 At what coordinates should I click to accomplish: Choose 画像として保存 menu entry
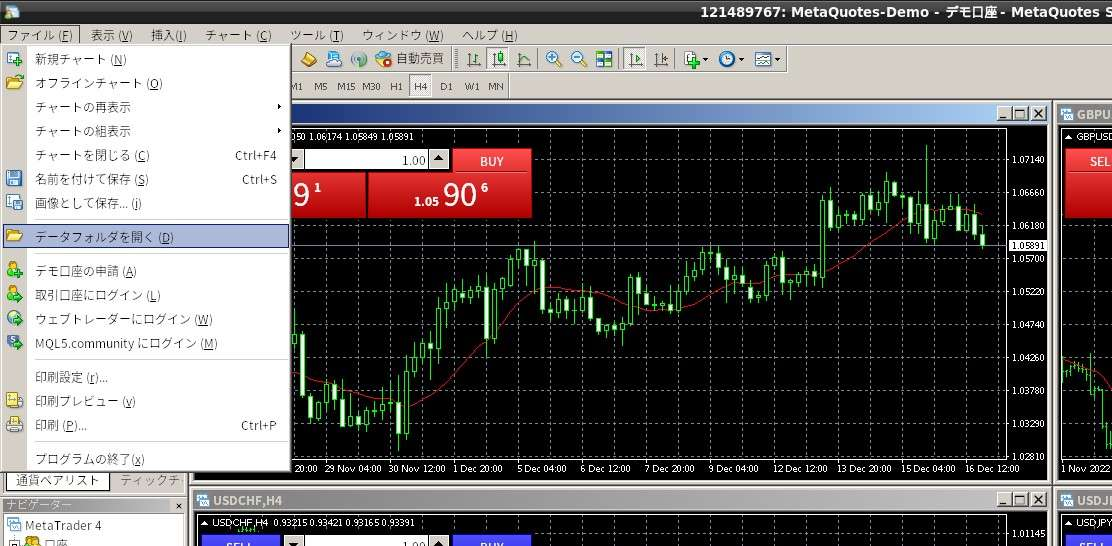pos(146,204)
